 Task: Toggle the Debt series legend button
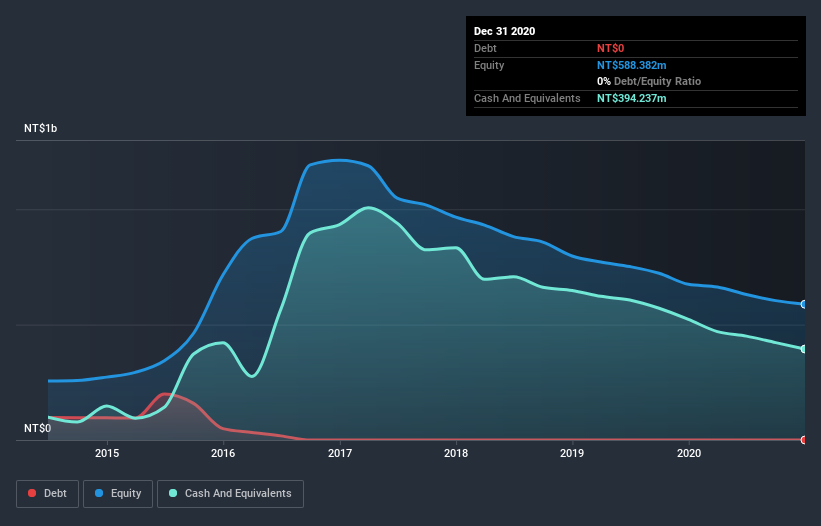pos(48,494)
